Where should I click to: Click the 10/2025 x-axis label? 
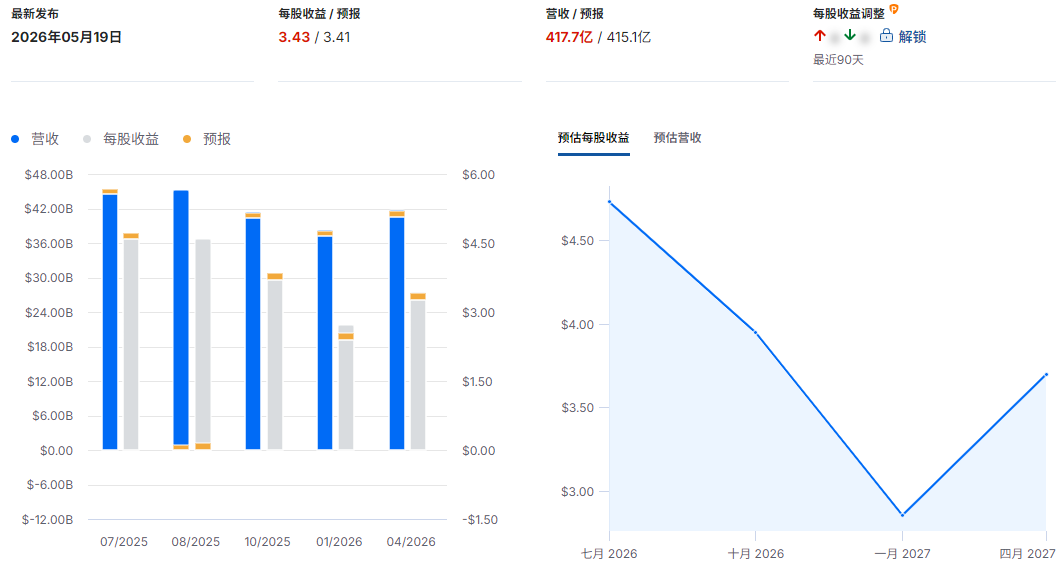(x=268, y=542)
